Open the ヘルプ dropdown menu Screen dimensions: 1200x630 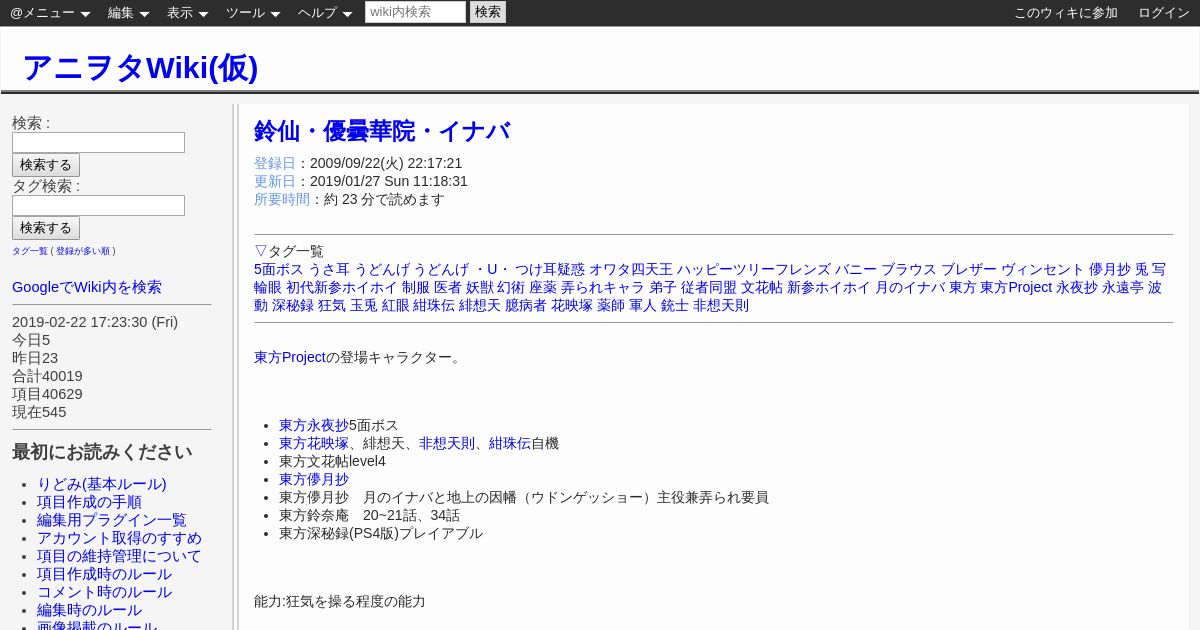[325, 13]
